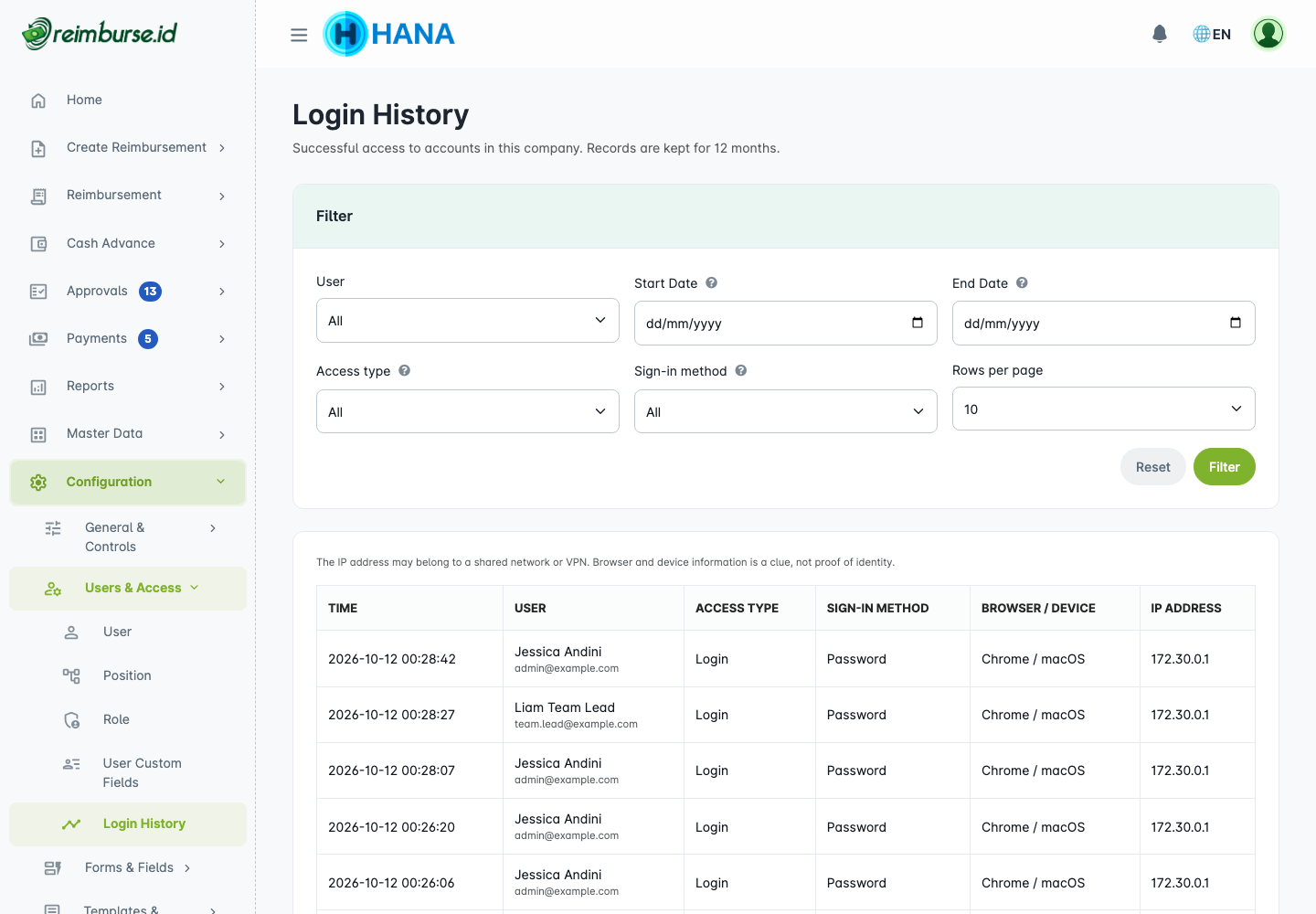The width and height of the screenshot is (1316, 914).
Task: Click the Reset button
Action: pyautogui.click(x=1153, y=467)
